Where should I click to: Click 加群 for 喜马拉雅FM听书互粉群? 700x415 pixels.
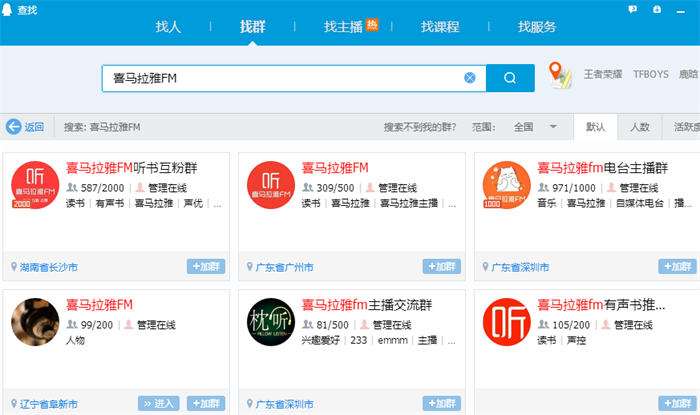coord(206,267)
